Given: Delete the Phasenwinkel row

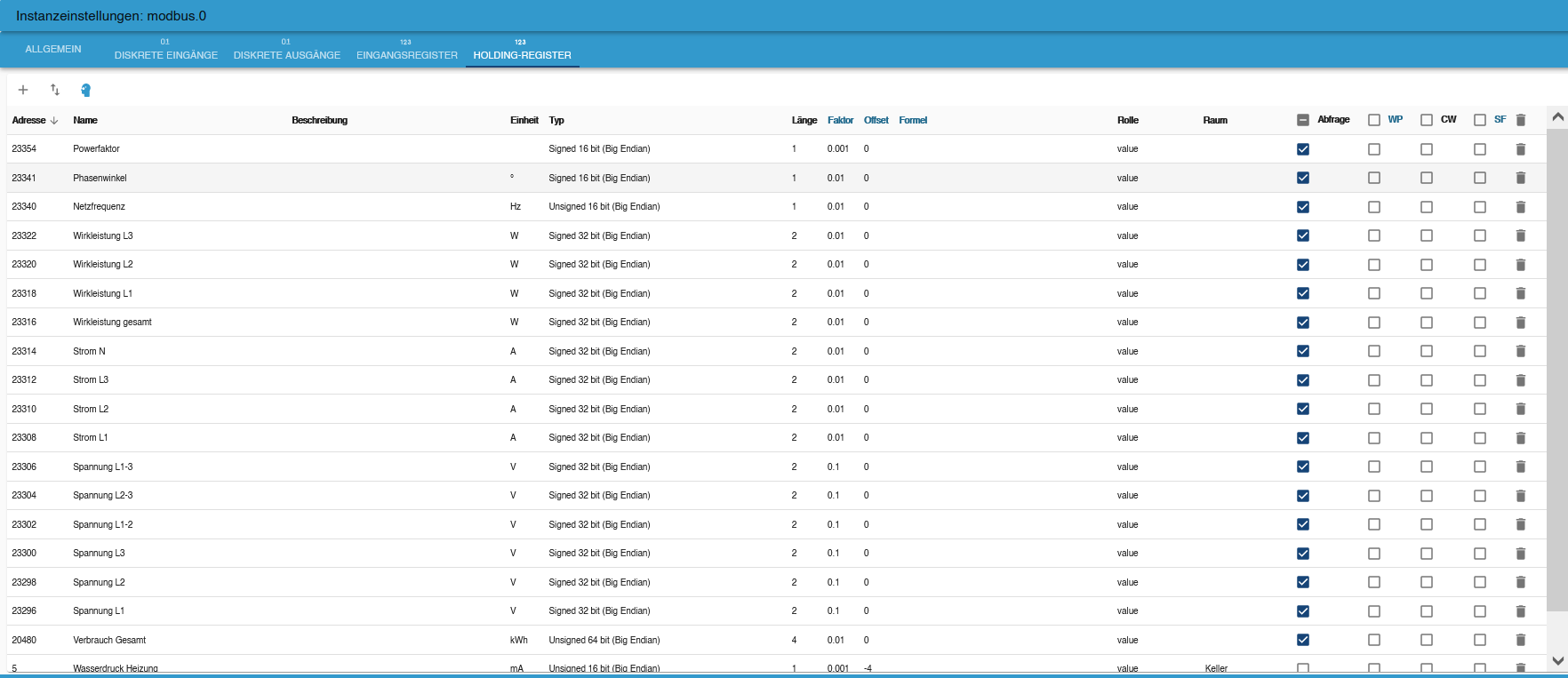Looking at the screenshot, I should pyautogui.click(x=1520, y=178).
